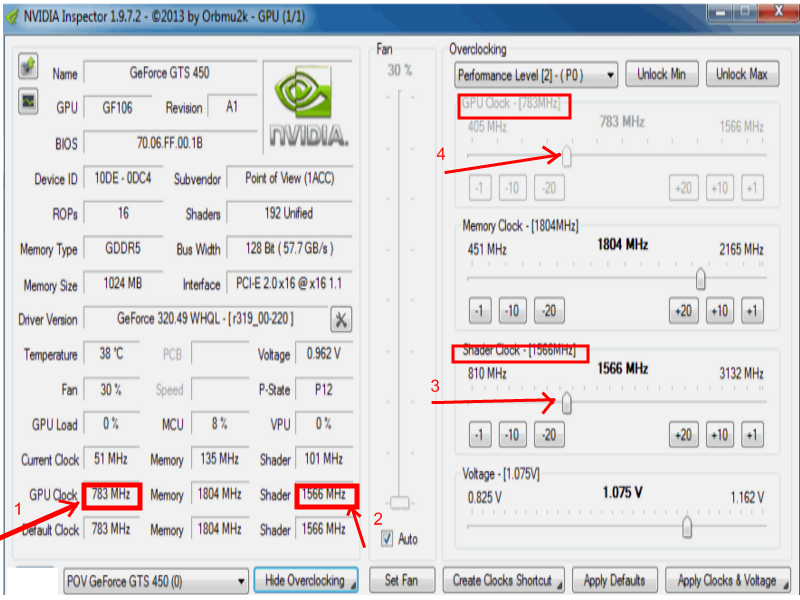Click the Default Clock row's 783 MHz value
This screenshot has height=600, width=800.
tap(111, 529)
